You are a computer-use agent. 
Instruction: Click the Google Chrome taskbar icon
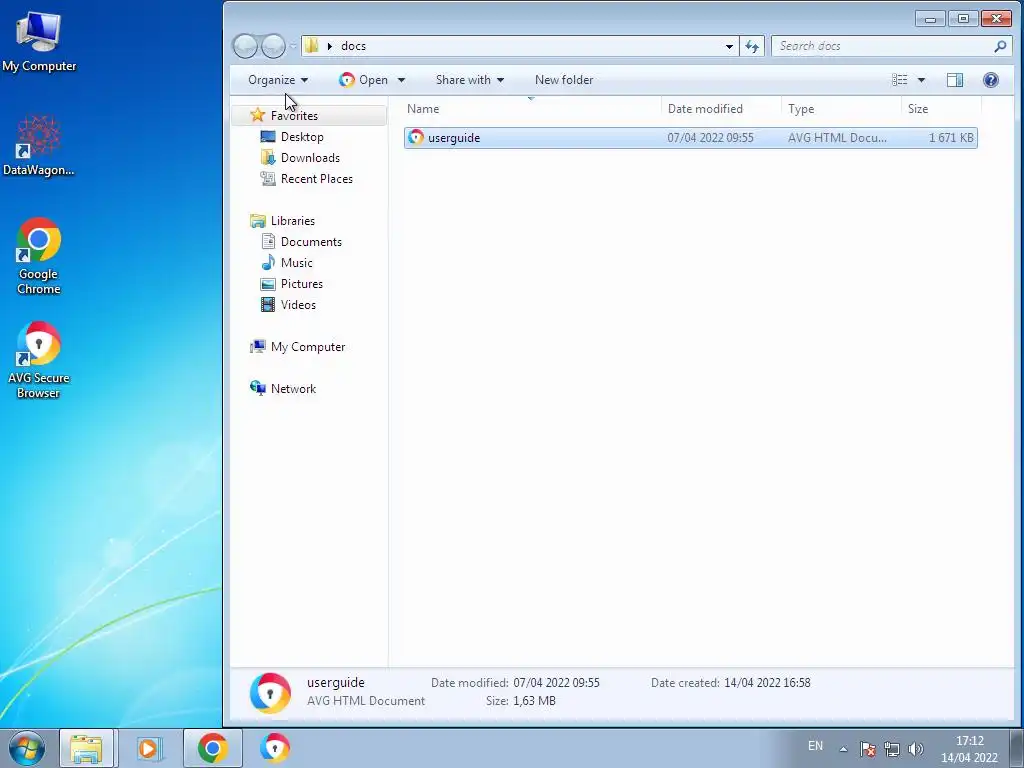212,748
